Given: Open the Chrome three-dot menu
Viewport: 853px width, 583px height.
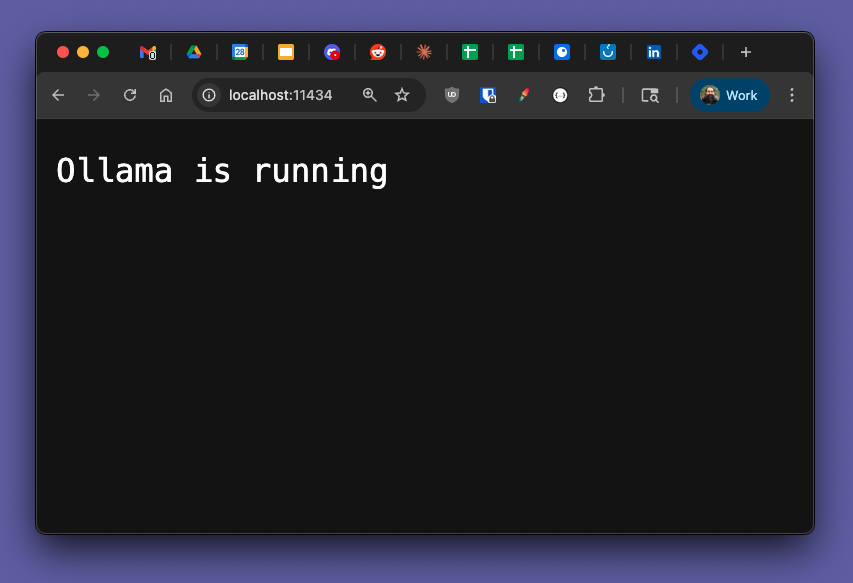Looking at the screenshot, I should tap(792, 95).
